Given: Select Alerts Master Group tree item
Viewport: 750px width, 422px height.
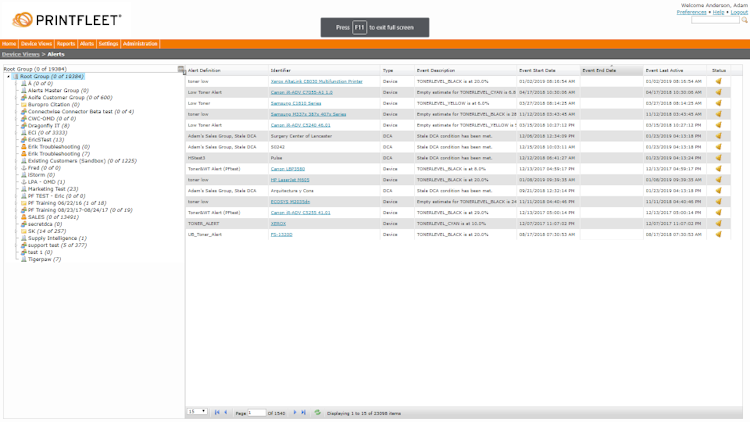Looking at the screenshot, I should coord(58,90).
